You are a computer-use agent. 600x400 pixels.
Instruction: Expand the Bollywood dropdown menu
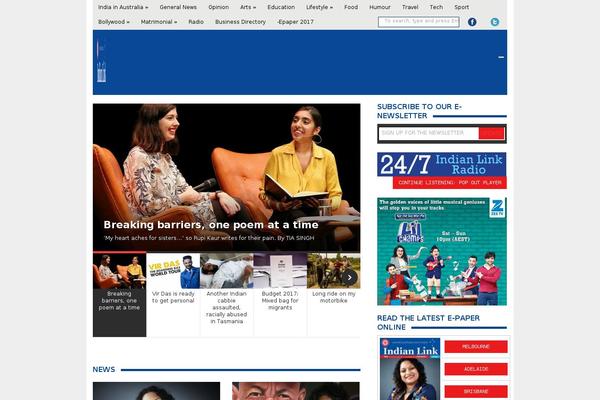114,22
